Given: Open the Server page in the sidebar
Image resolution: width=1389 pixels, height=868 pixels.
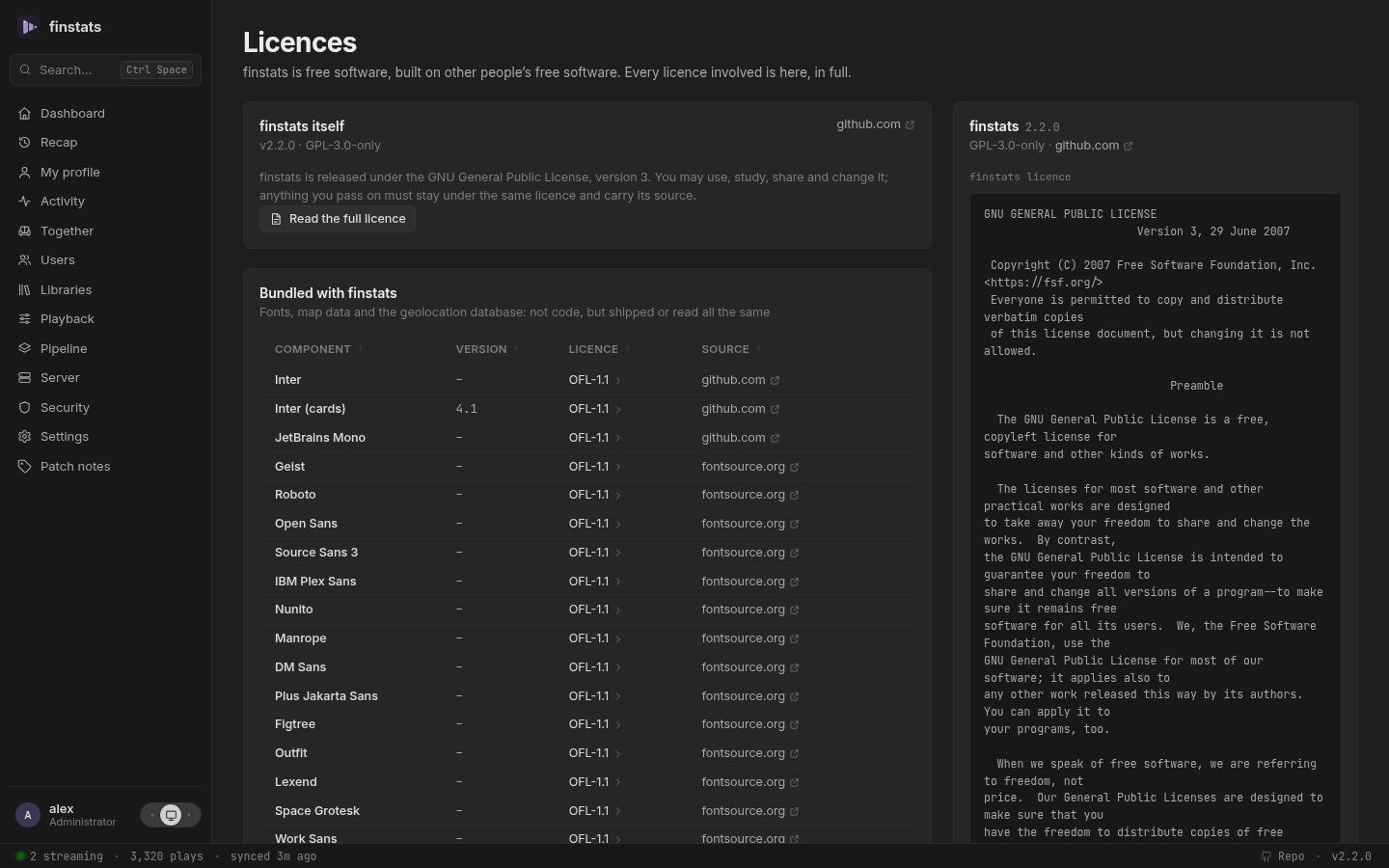Looking at the screenshot, I should point(105,378).
